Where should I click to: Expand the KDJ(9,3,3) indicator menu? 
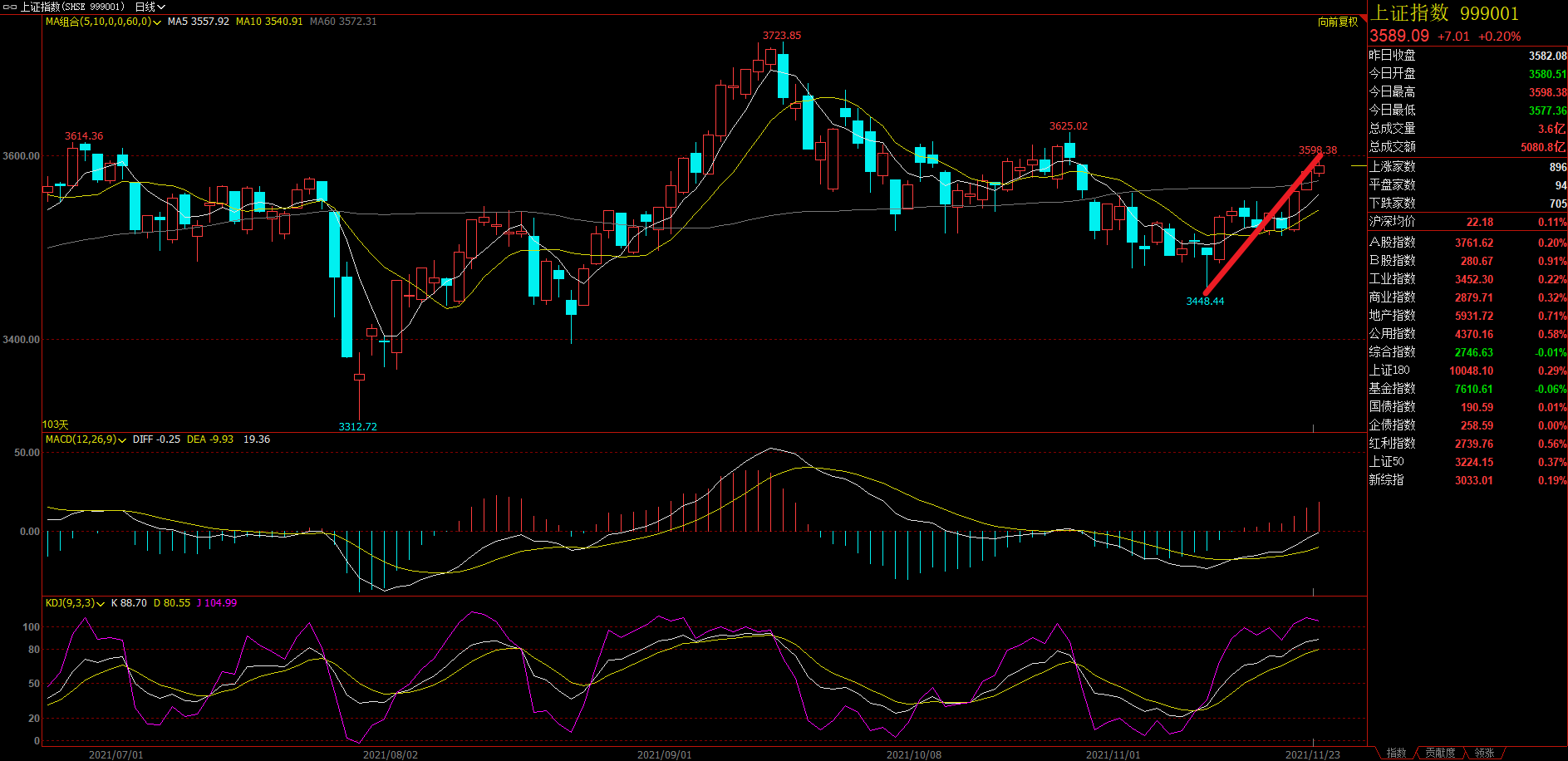pos(75,603)
